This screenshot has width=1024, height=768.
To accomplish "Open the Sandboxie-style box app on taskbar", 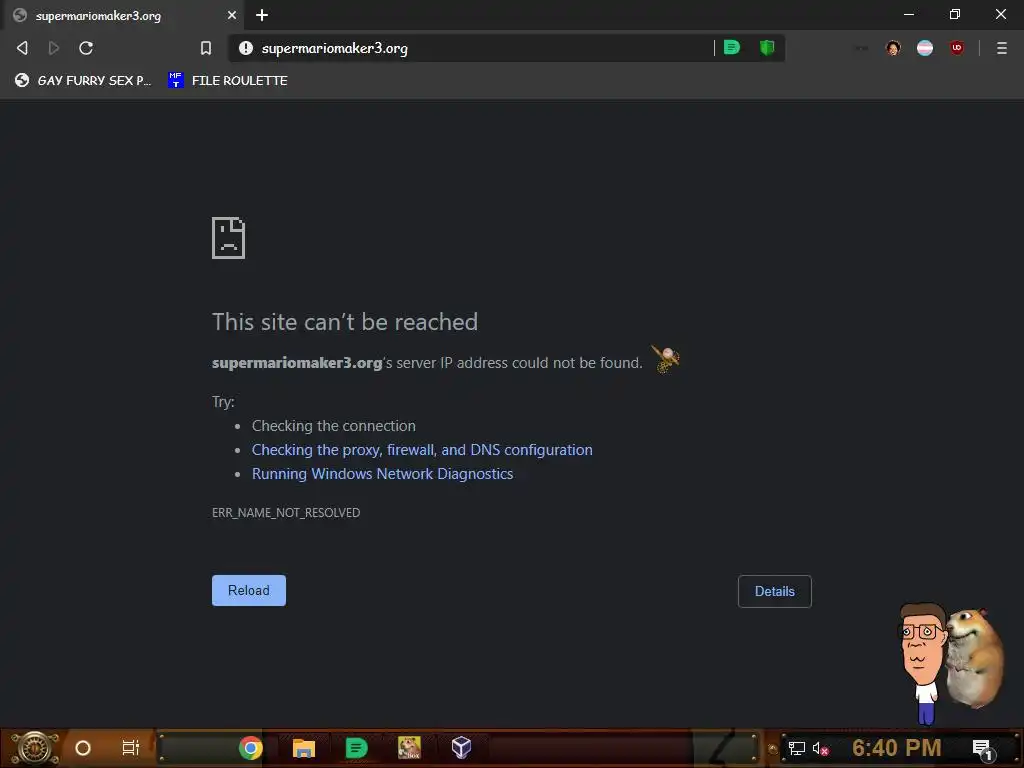I will [409, 748].
